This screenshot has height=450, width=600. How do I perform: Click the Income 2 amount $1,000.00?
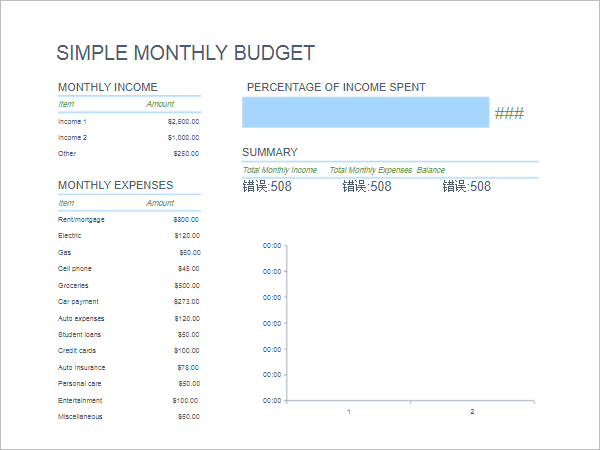pos(183,137)
